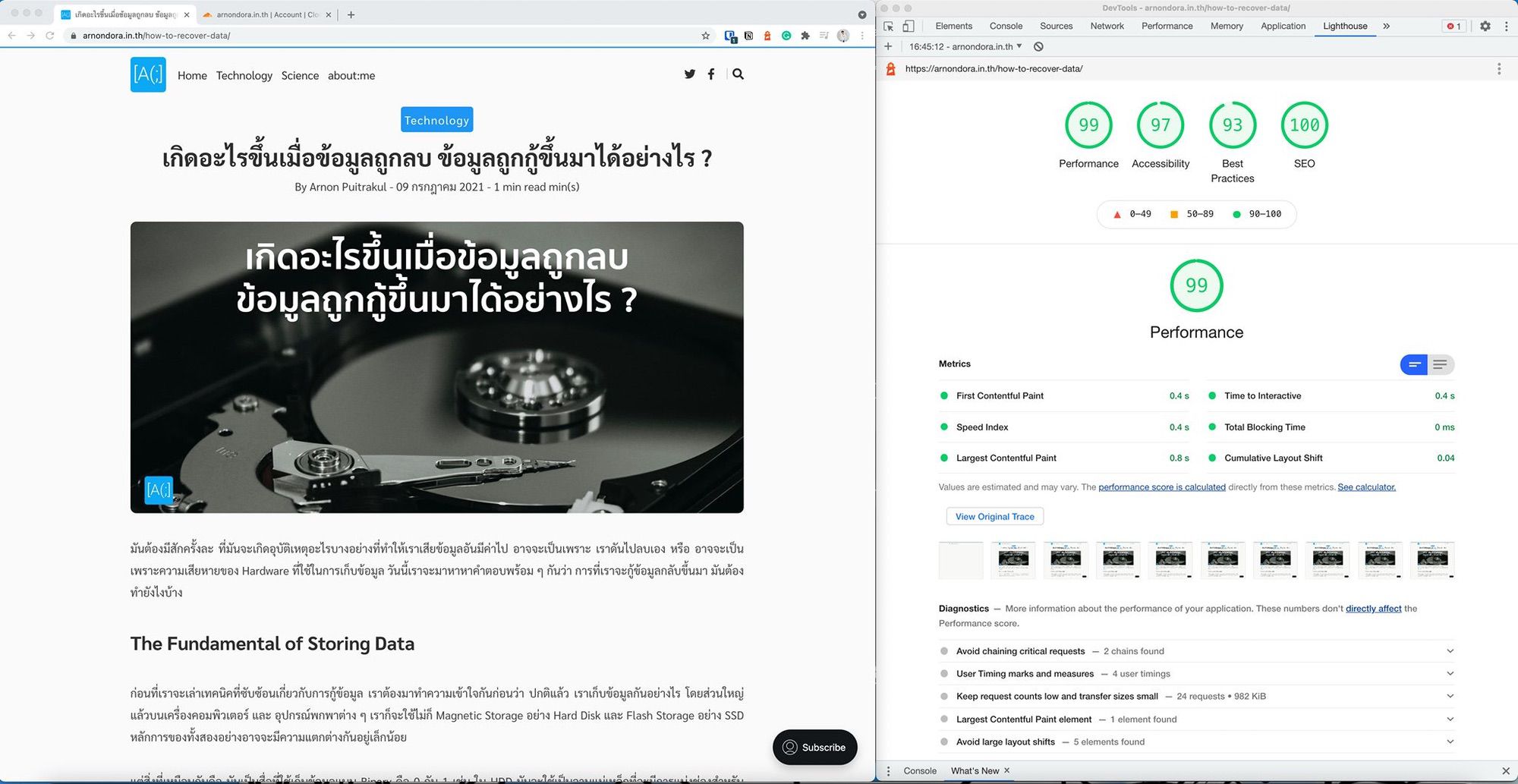
Task: Open the Application tab
Action: 1283,26
